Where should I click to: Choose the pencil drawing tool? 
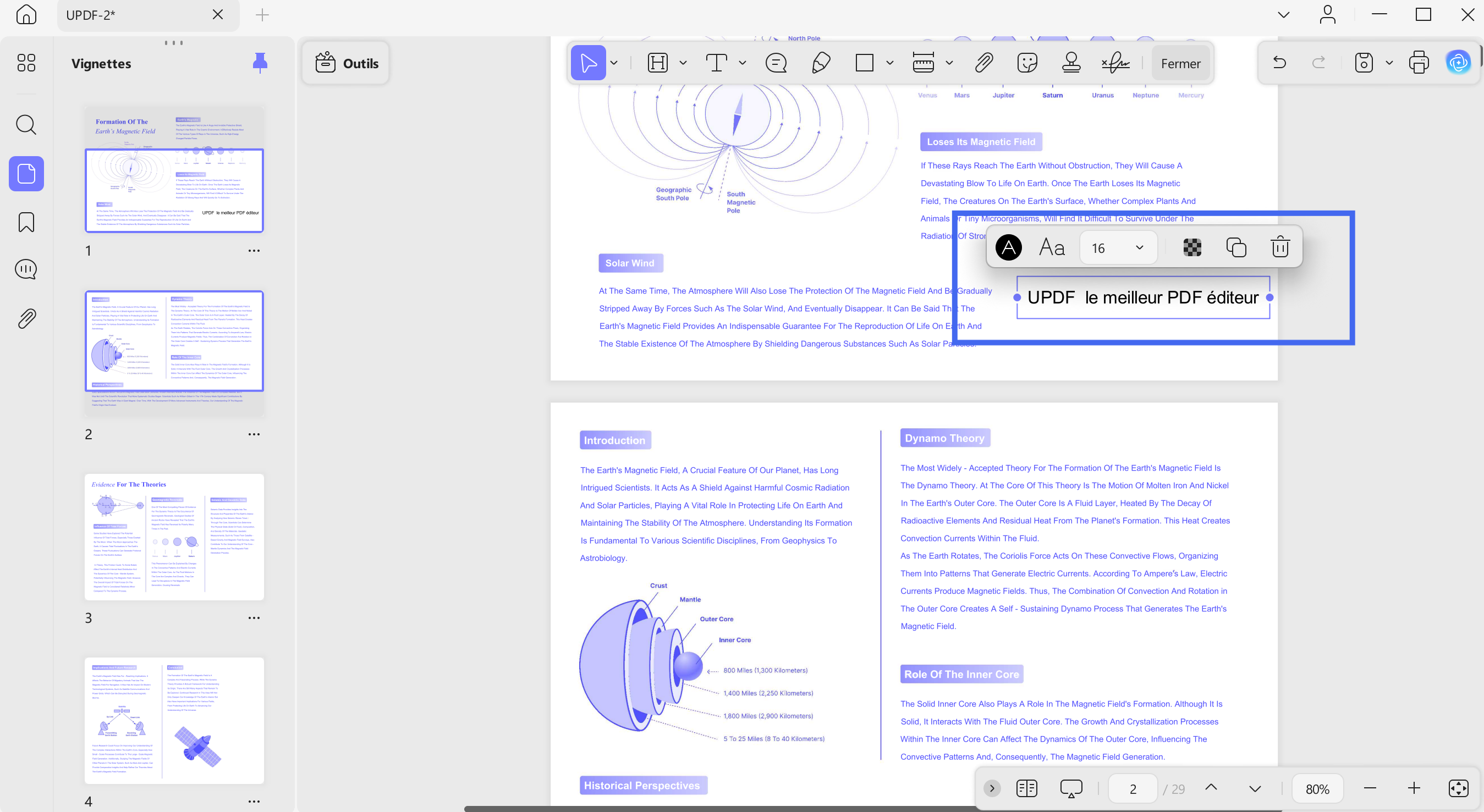click(821, 63)
